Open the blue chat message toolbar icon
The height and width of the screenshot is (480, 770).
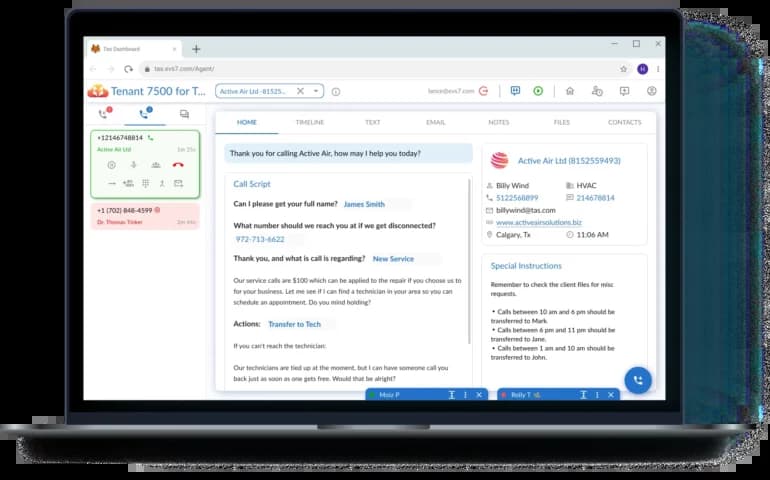pos(515,91)
